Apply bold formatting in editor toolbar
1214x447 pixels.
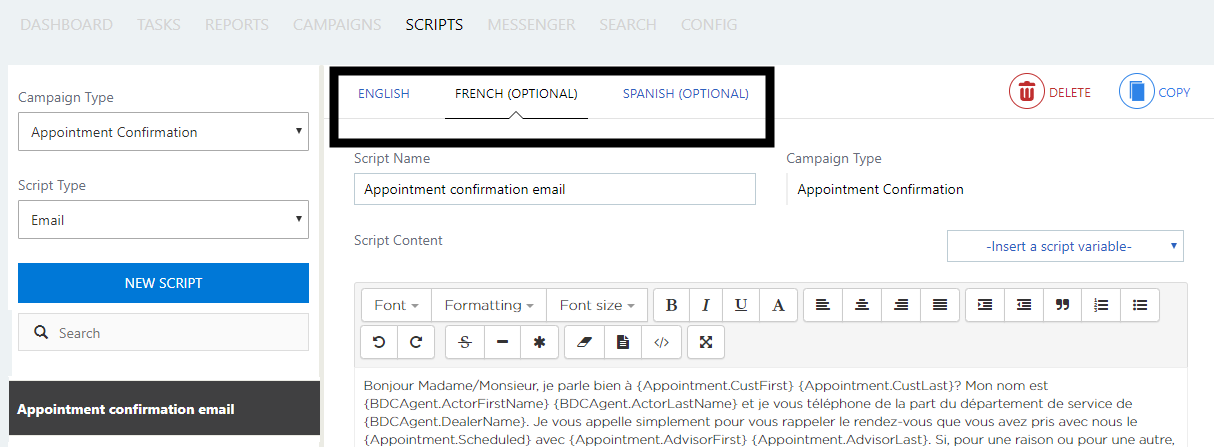[x=672, y=305]
